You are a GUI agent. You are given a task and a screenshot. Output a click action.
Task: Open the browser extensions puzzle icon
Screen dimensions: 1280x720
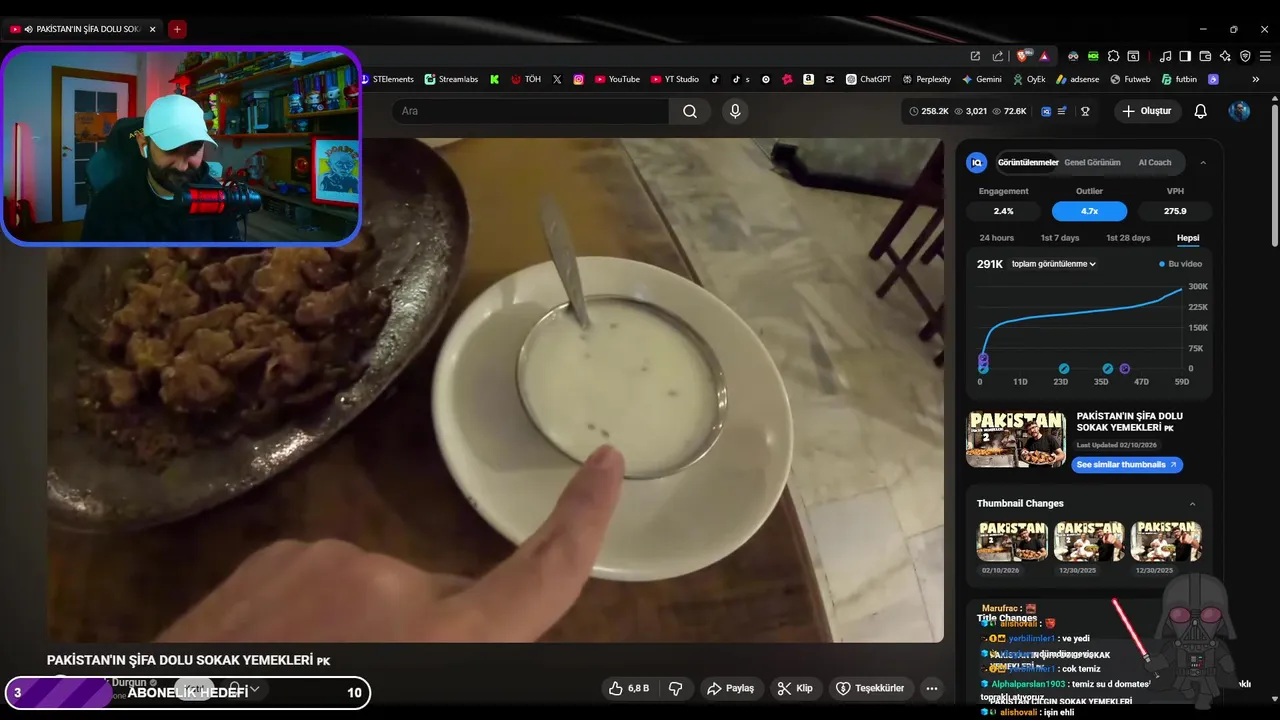coord(1113,56)
